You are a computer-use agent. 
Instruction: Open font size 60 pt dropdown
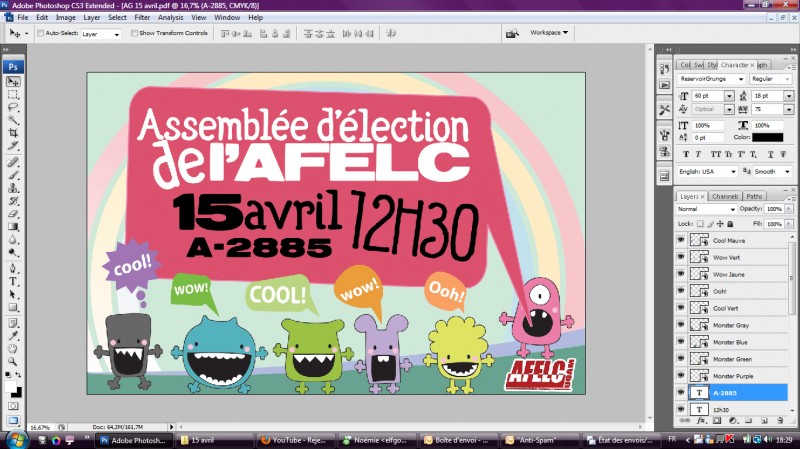pyautogui.click(x=729, y=96)
